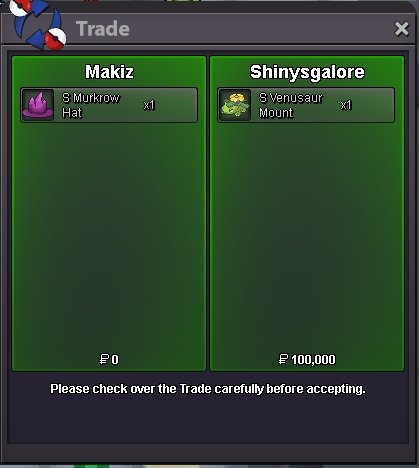The width and height of the screenshot is (419, 468).
Task: Click the S Venusaur Mount item label
Action: tap(291, 105)
